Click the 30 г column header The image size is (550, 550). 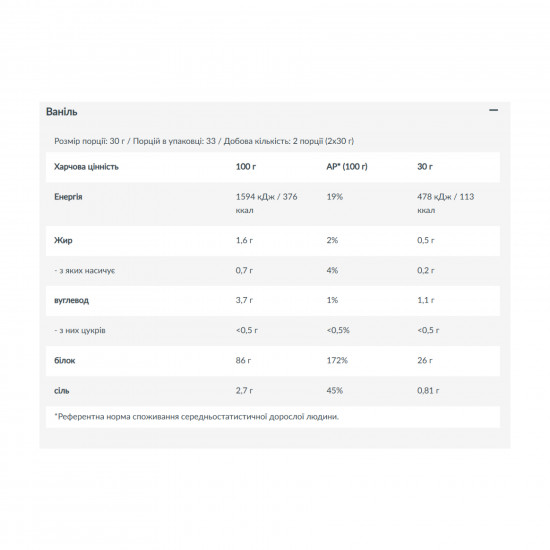(x=425, y=167)
